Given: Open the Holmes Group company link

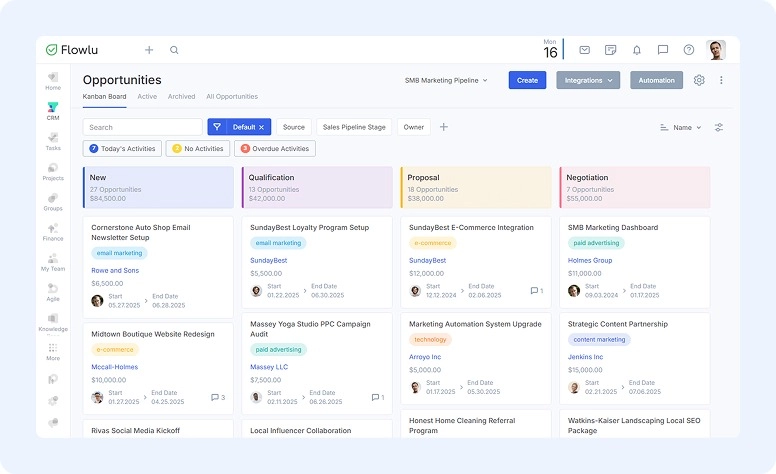Looking at the screenshot, I should 590,260.
